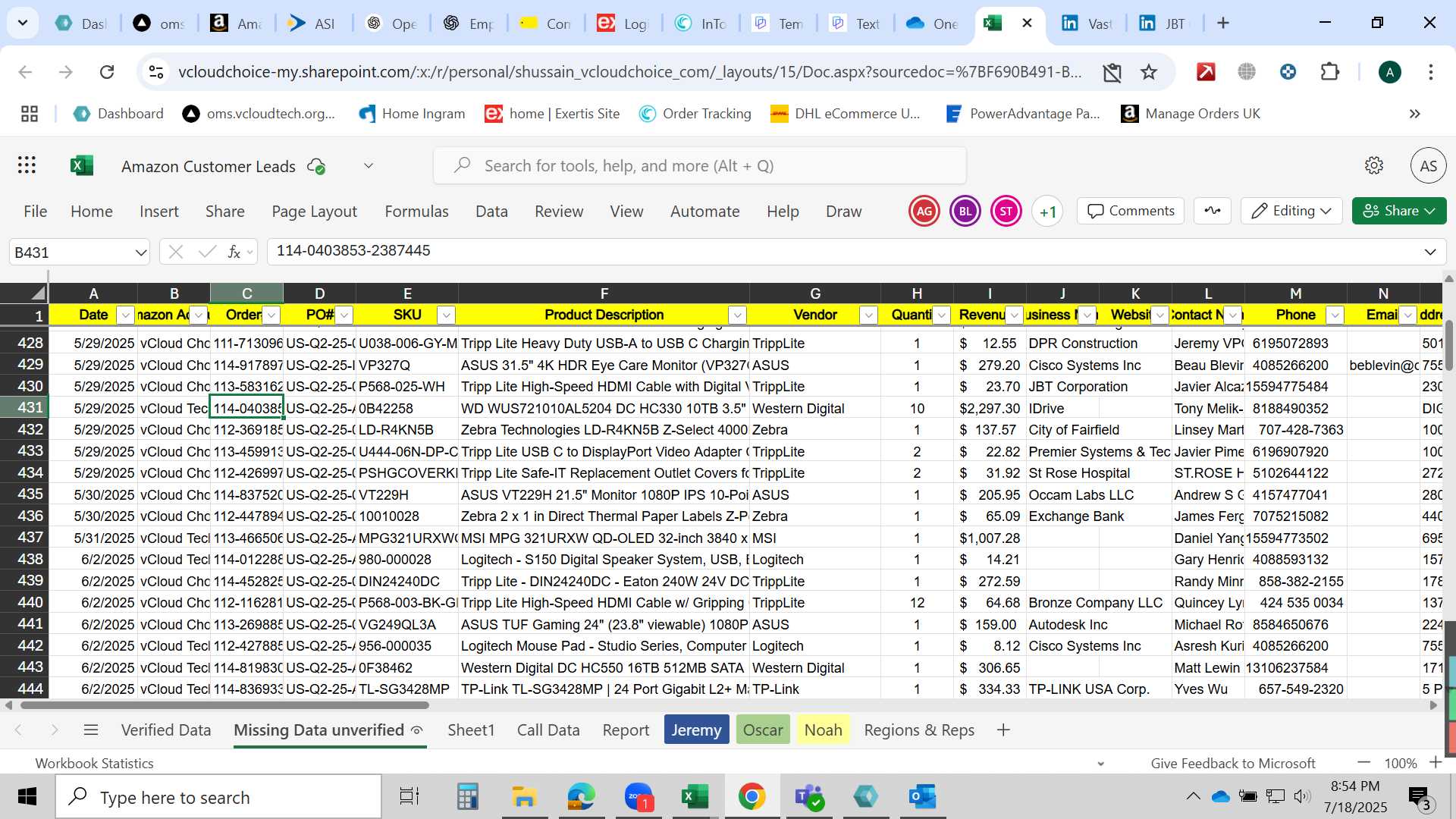
Task: Switch to the Verified Data sheet tab
Action: click(166, 730)
